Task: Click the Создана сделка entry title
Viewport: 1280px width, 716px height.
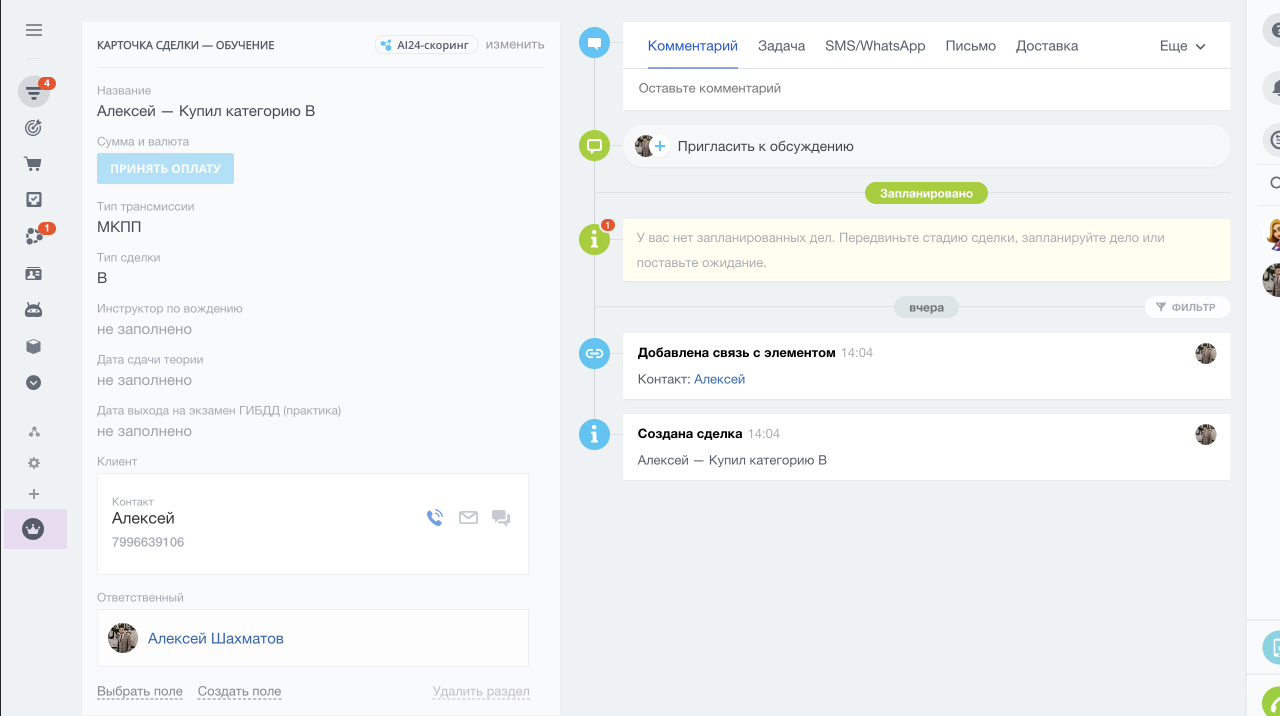Action: click(x=690, y=433)
